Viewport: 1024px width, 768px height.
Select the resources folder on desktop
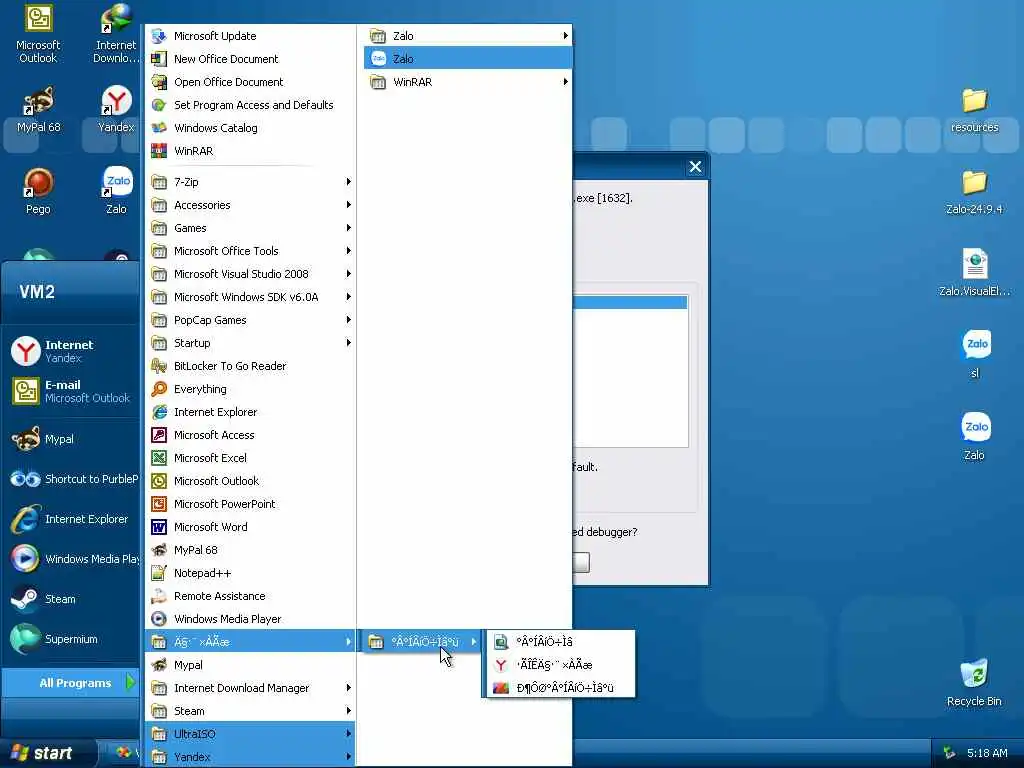click(x=974, y=110)
